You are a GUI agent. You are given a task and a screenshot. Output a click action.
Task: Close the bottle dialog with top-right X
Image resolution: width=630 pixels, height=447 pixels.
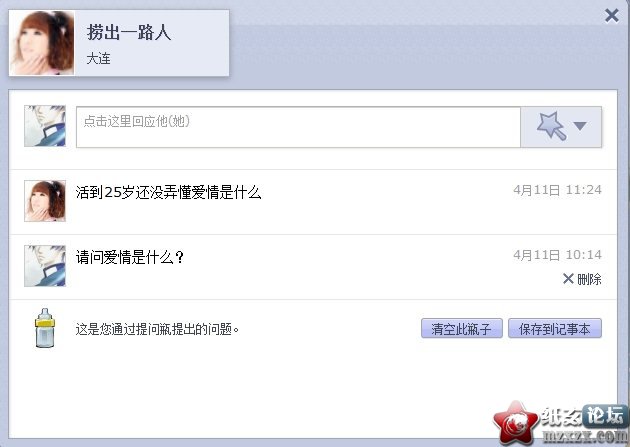(612, 16)
